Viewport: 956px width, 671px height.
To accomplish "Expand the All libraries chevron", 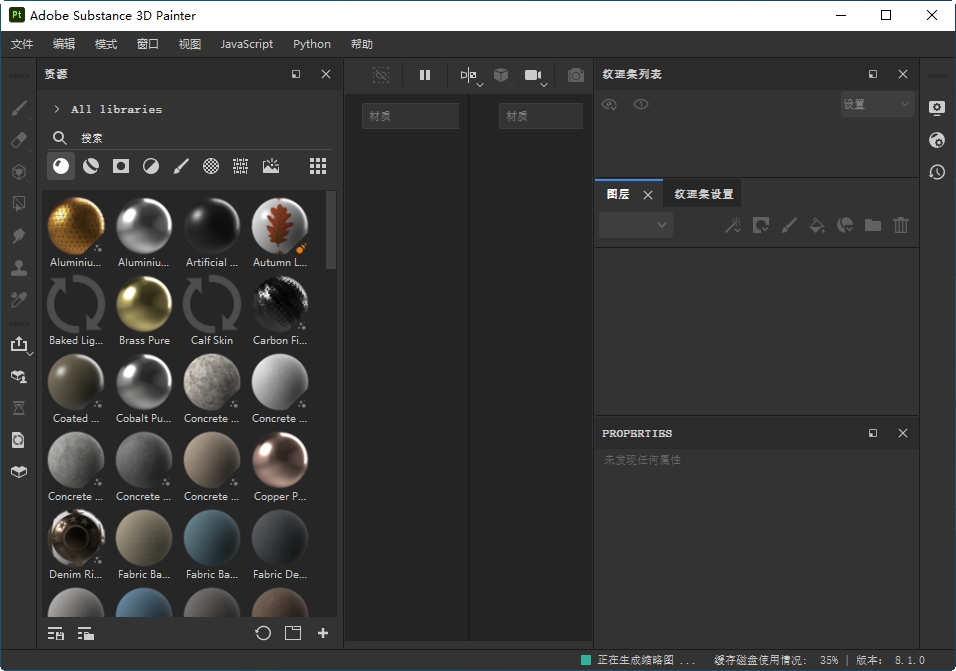I will point(57,109).
